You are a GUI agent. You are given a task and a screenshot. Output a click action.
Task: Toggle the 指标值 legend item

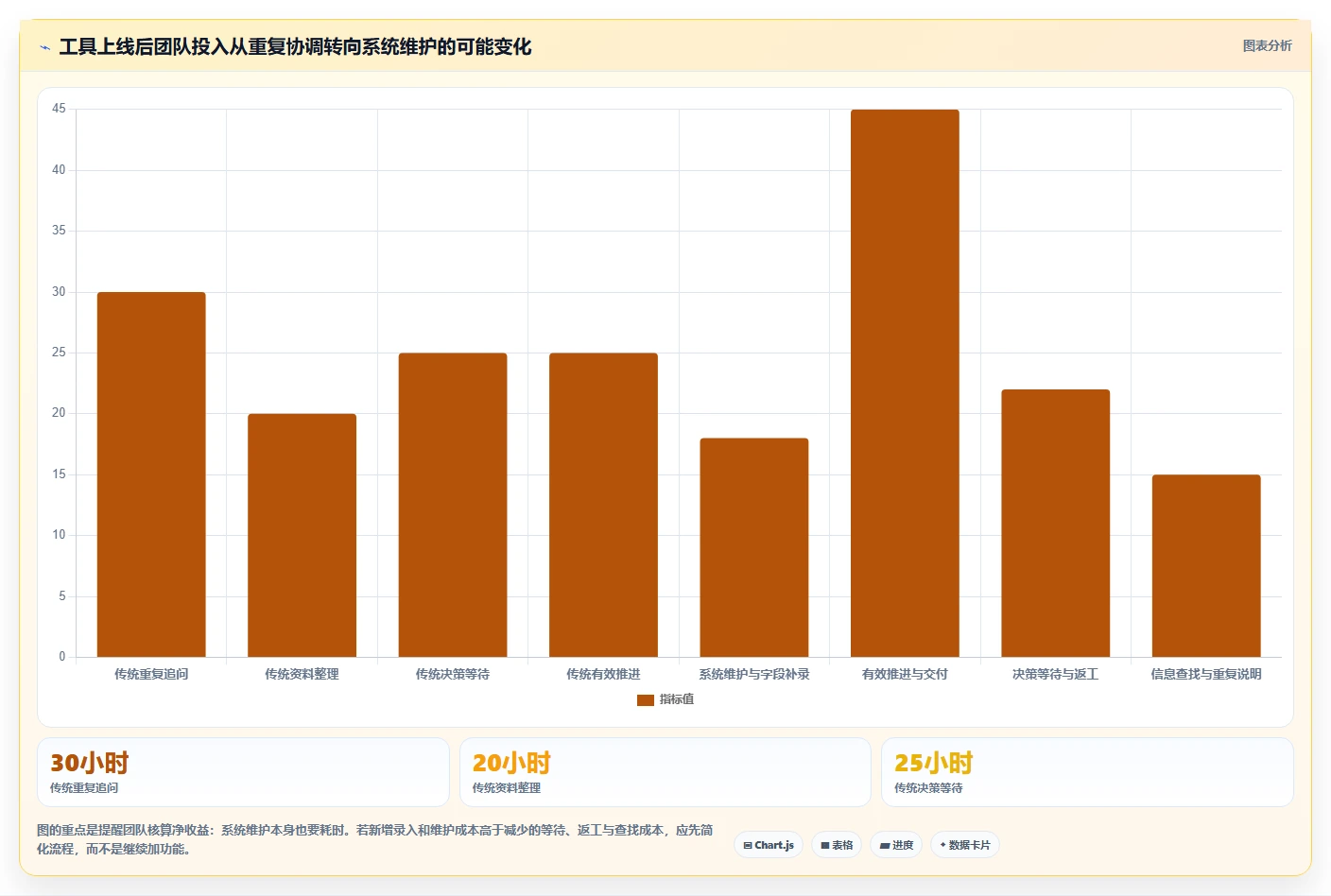[665, 699]
